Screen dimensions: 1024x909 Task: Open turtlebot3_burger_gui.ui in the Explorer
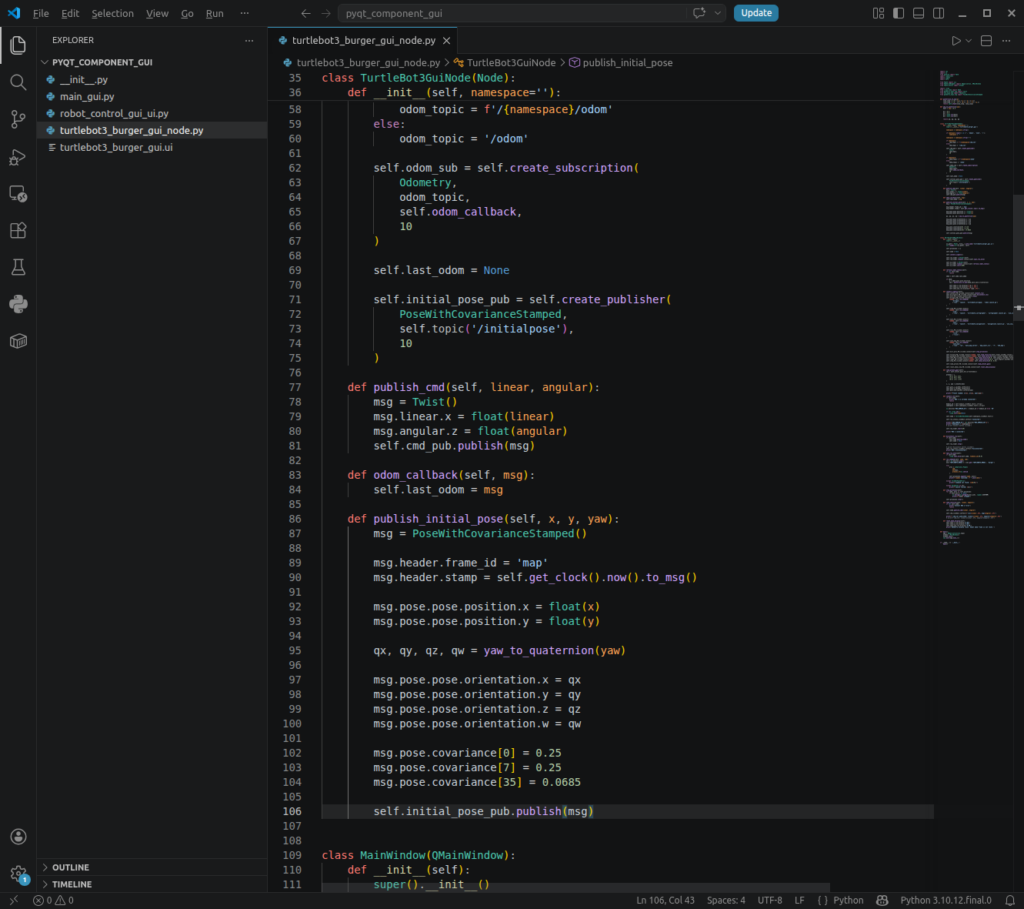click(x=152, y=148)
